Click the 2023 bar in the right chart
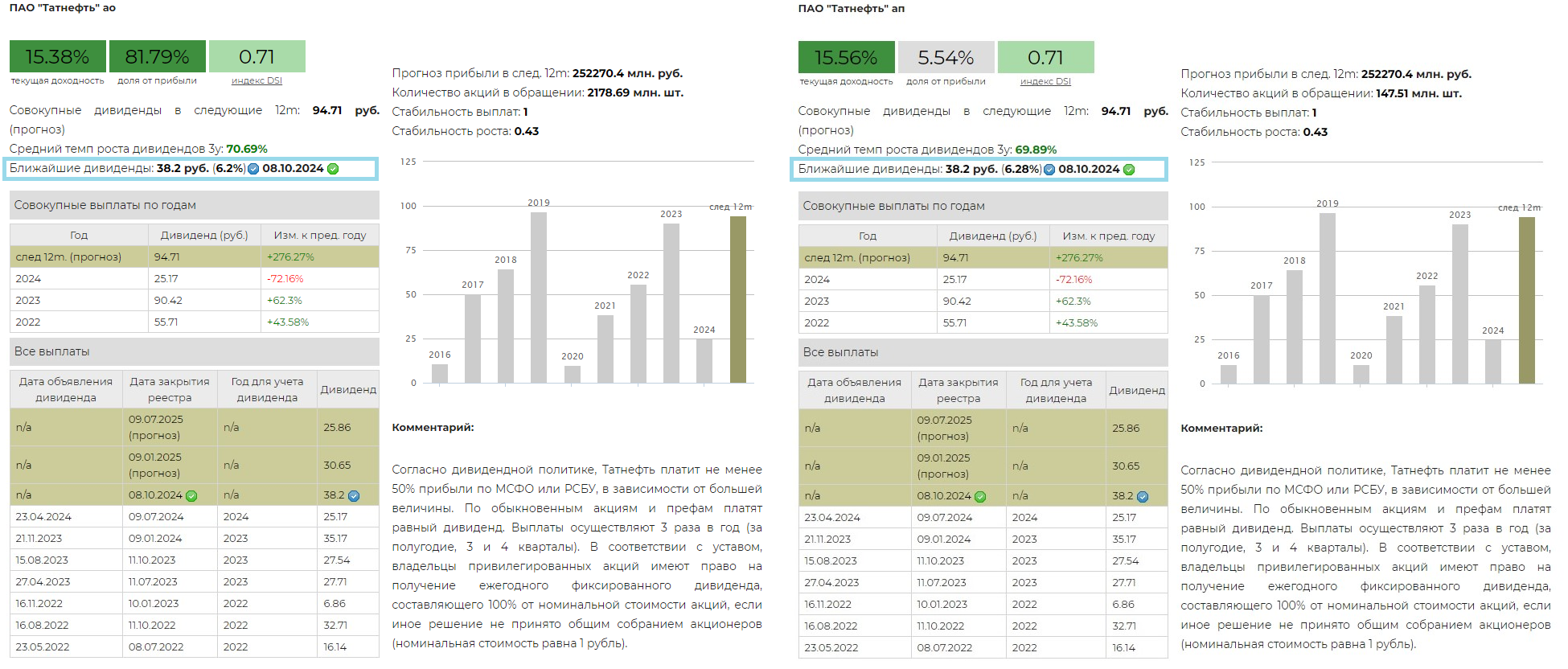Viewport: 1568px width, 669px height. (x=1460, y=304)
